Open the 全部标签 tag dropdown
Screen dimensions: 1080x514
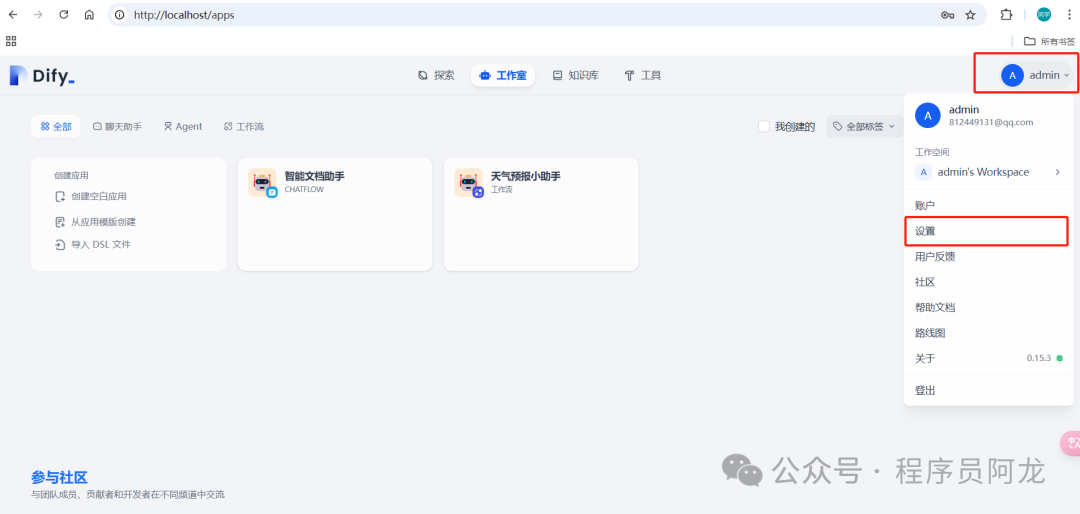(x=864, y=126)
